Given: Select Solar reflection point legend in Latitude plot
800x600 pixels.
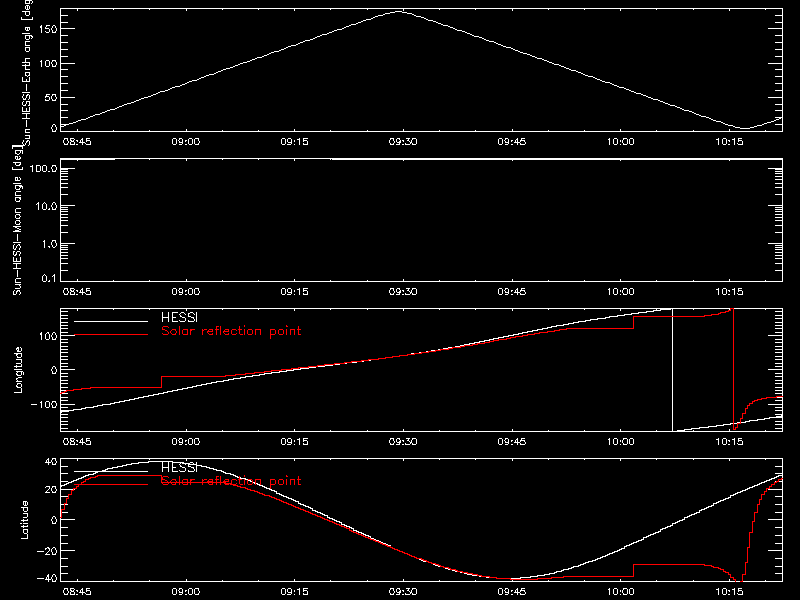Looking at the screenshot, I should pyautogui.click(x=231, y=481).
